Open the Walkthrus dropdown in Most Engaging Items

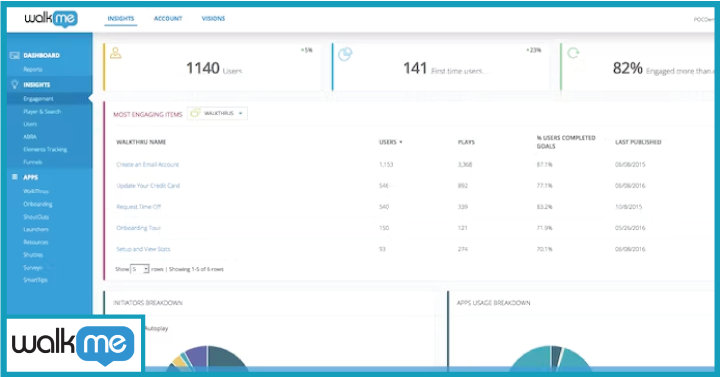[x=217, y=113]
